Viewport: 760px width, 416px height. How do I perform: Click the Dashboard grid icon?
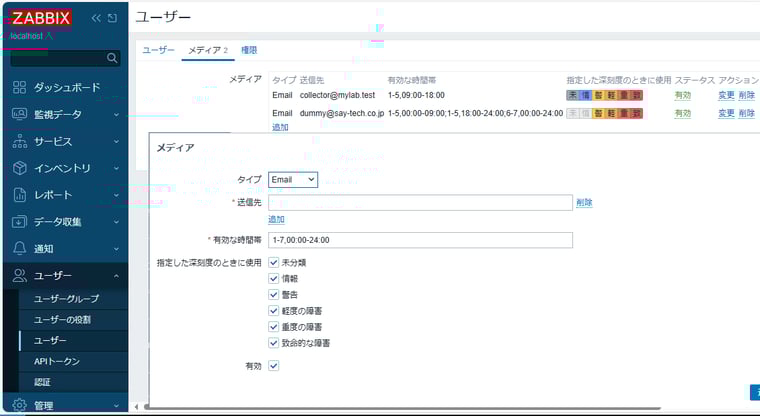pos(19,87)
